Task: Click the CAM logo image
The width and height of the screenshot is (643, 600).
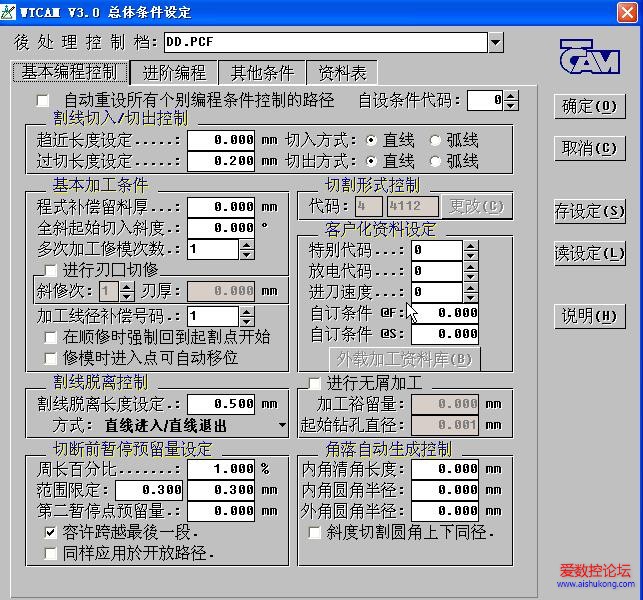Action: point(590,57)
